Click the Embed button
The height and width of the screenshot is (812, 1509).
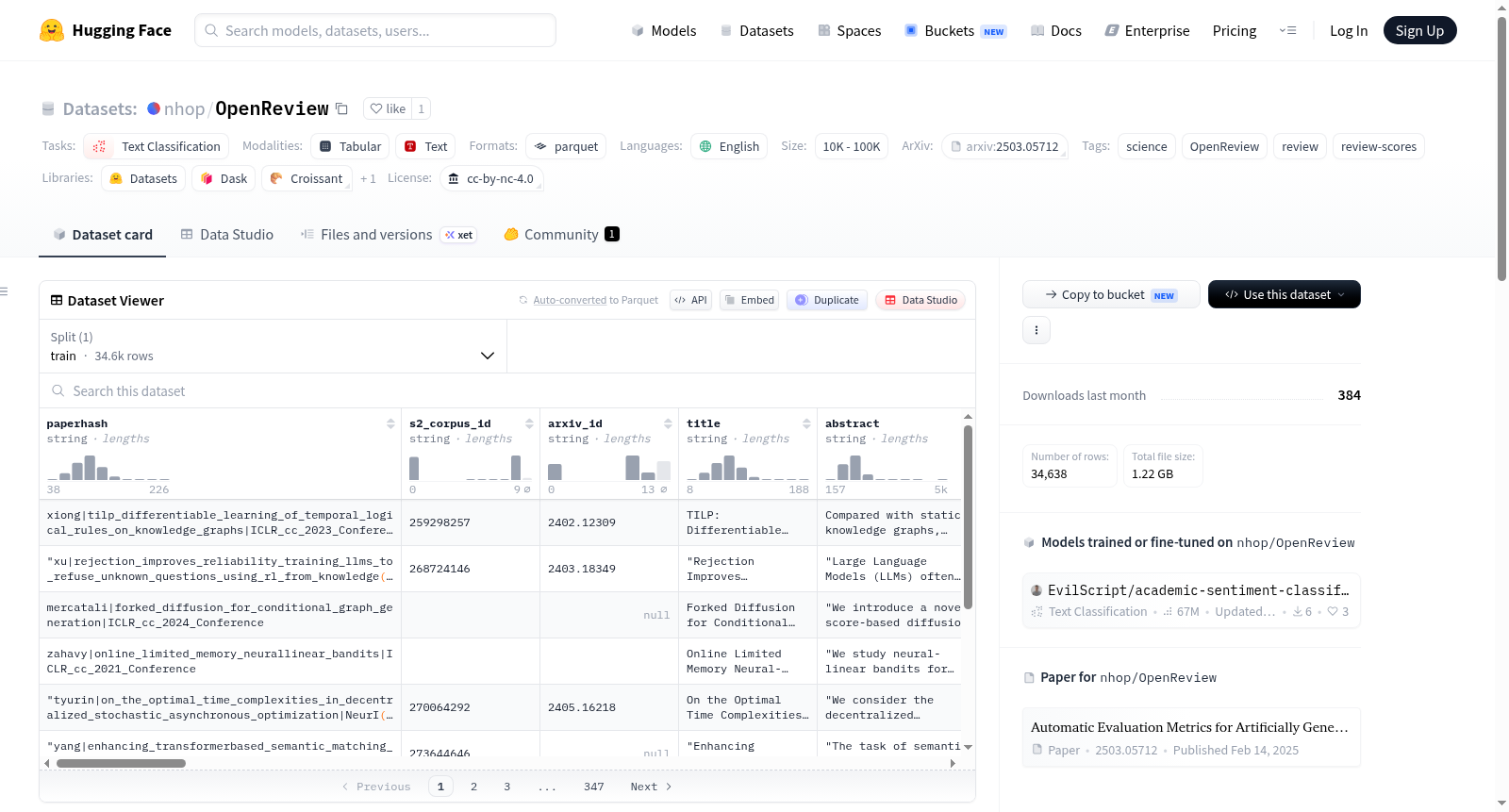click(749, 300)
